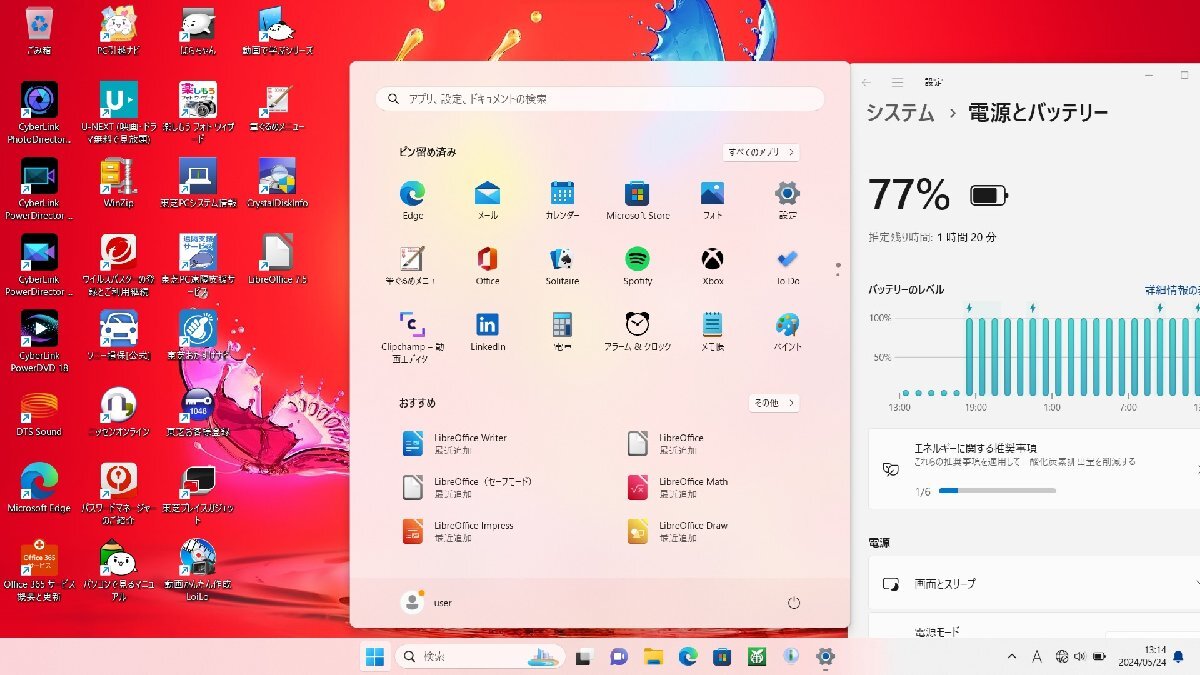Click the Start menu search field
Viewport: 1200px width, 675px height.
point(600,99)
